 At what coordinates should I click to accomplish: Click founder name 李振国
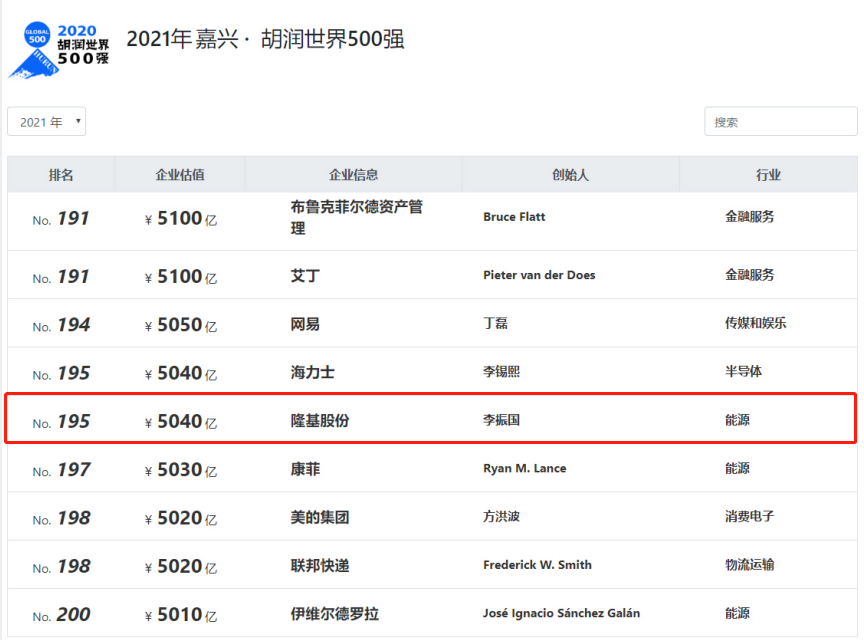pos(501,421)
